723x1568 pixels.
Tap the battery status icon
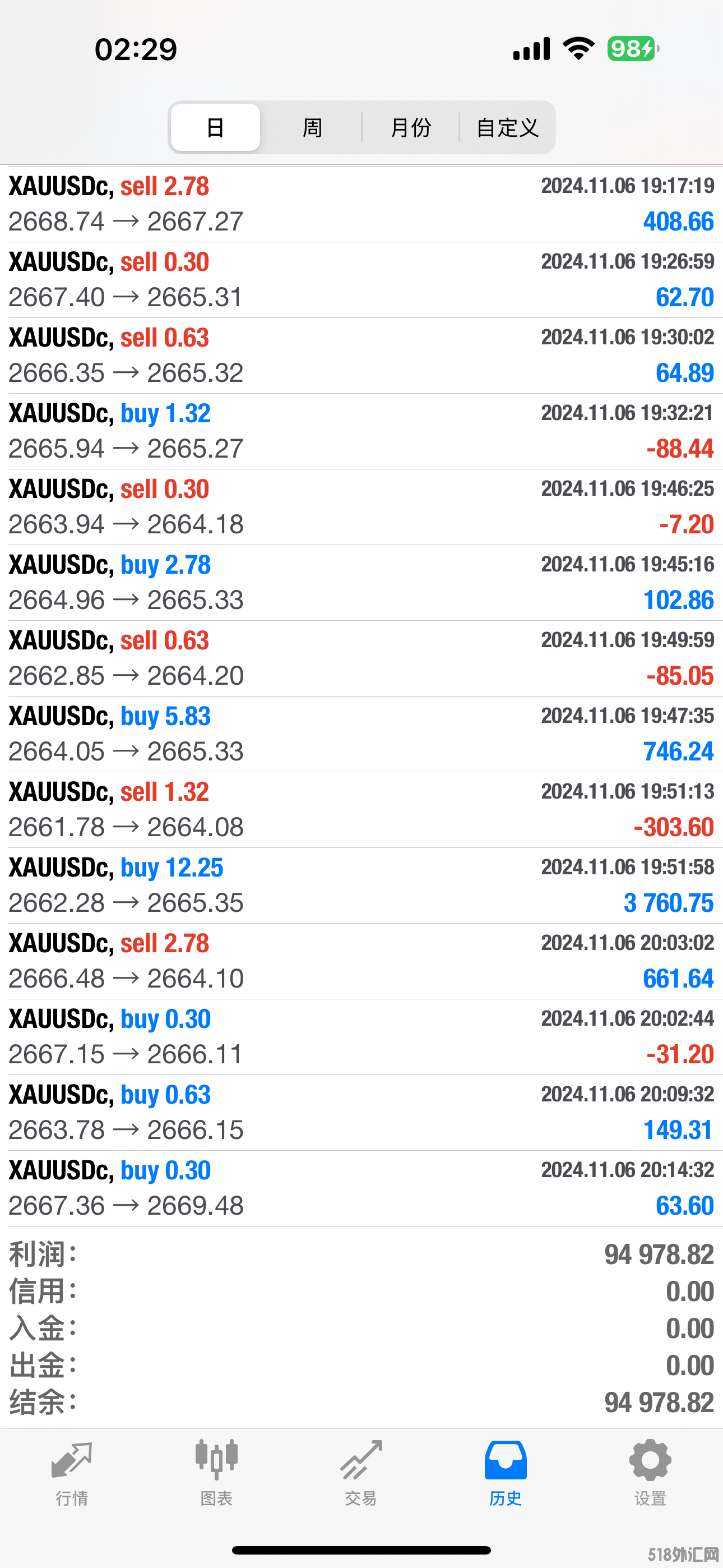point(632,49)
